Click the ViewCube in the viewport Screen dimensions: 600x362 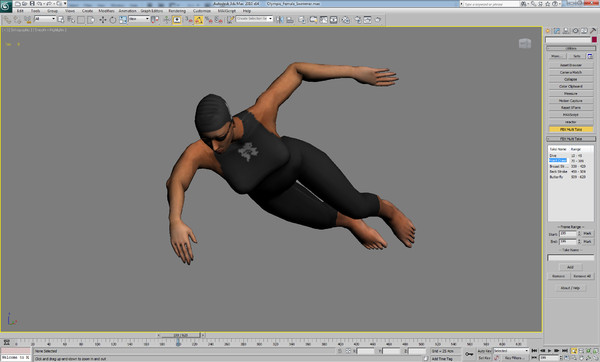pos(525,43)
